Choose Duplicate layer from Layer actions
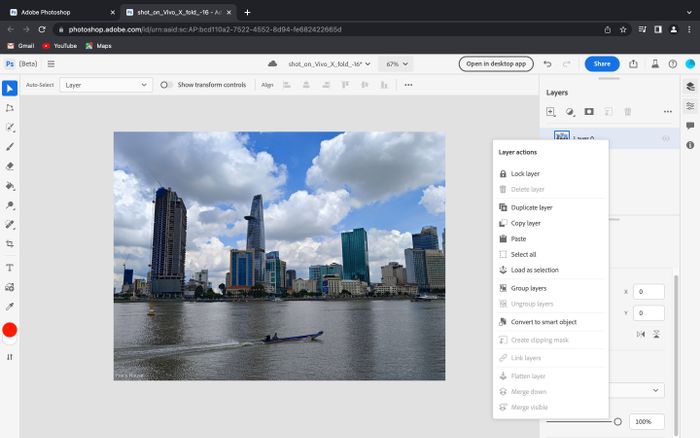700x438 pixels. click(x=531, y=207)
